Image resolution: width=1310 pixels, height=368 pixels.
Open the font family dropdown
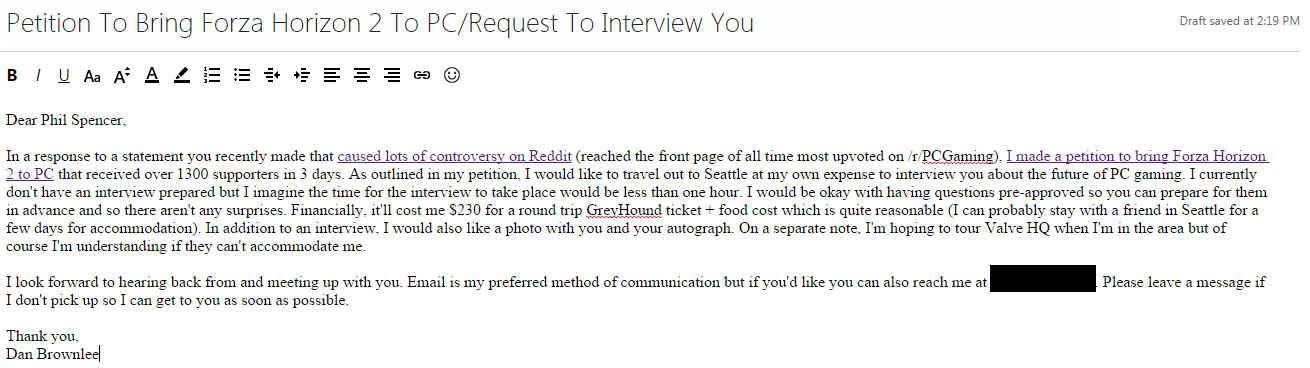[x=92, y=75]
